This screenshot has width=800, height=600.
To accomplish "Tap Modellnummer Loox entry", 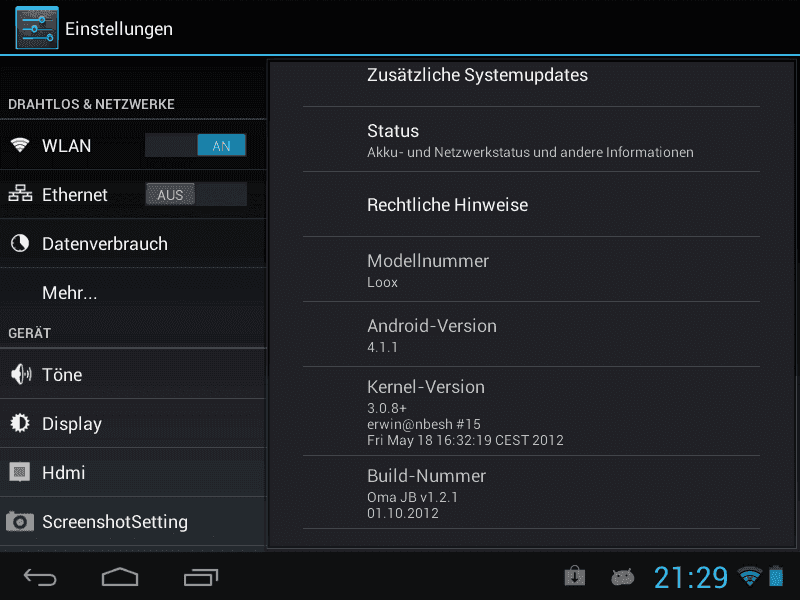I will (x=531, y=269).
